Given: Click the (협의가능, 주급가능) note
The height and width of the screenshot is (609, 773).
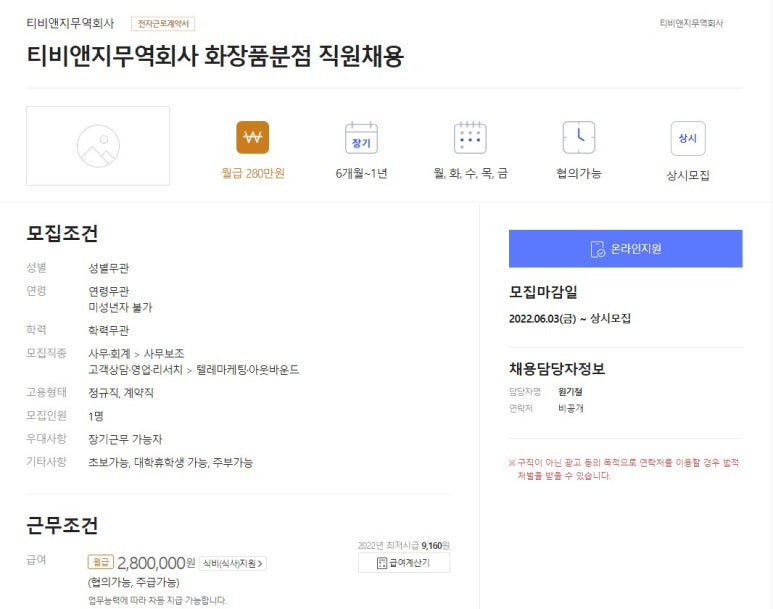Looking at the screenshot, I should pyautogui.click(x=134, y=582).
